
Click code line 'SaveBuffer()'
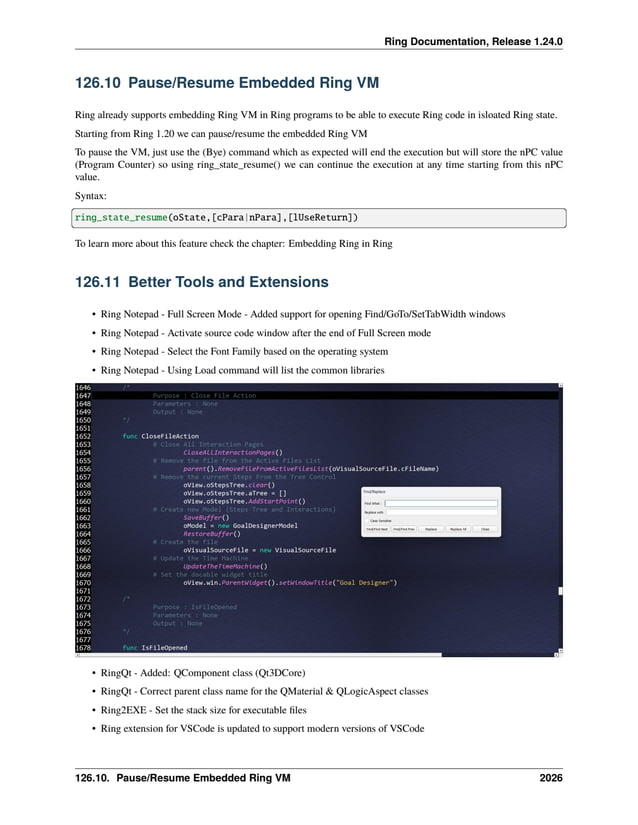click(x=206, y=518)
